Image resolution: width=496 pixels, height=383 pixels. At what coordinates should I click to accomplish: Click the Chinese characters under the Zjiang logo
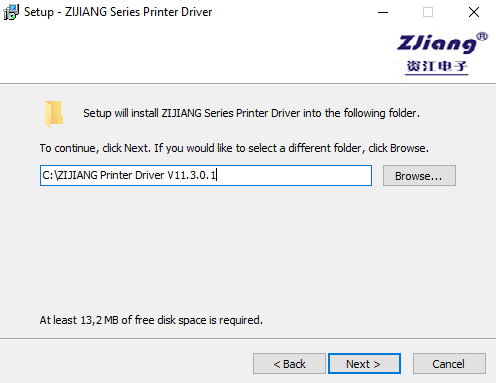[437, 66]
